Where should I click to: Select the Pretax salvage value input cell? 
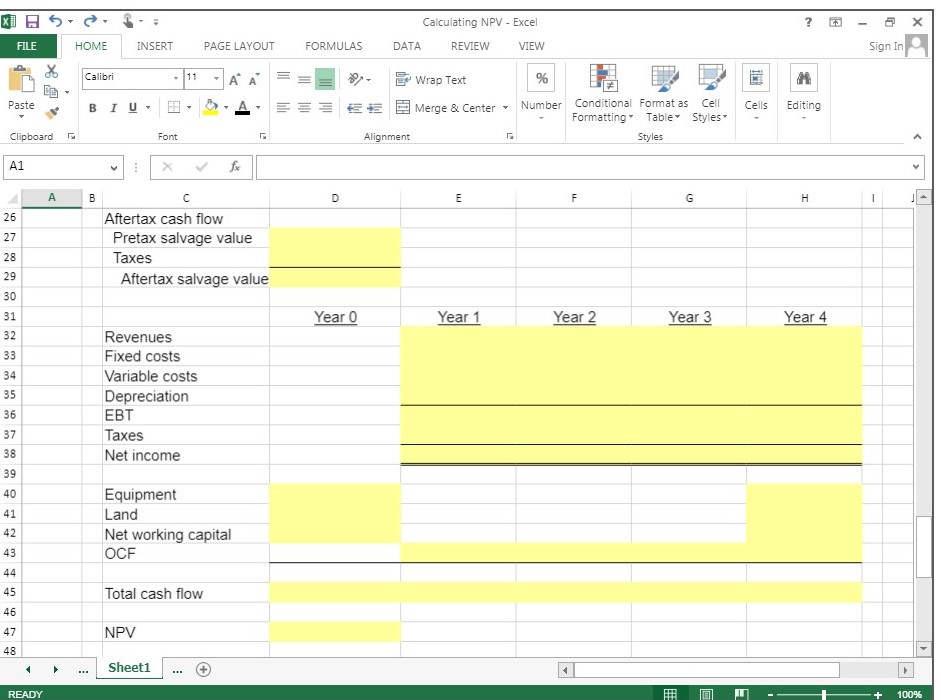pos(334,238)
